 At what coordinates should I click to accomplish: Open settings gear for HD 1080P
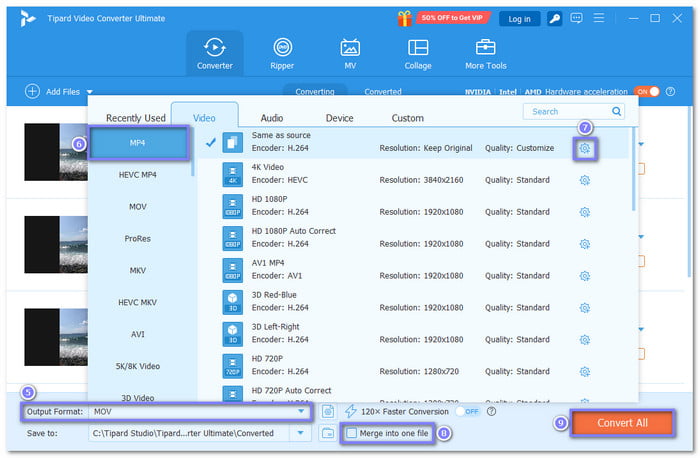[x=585, y=212]
